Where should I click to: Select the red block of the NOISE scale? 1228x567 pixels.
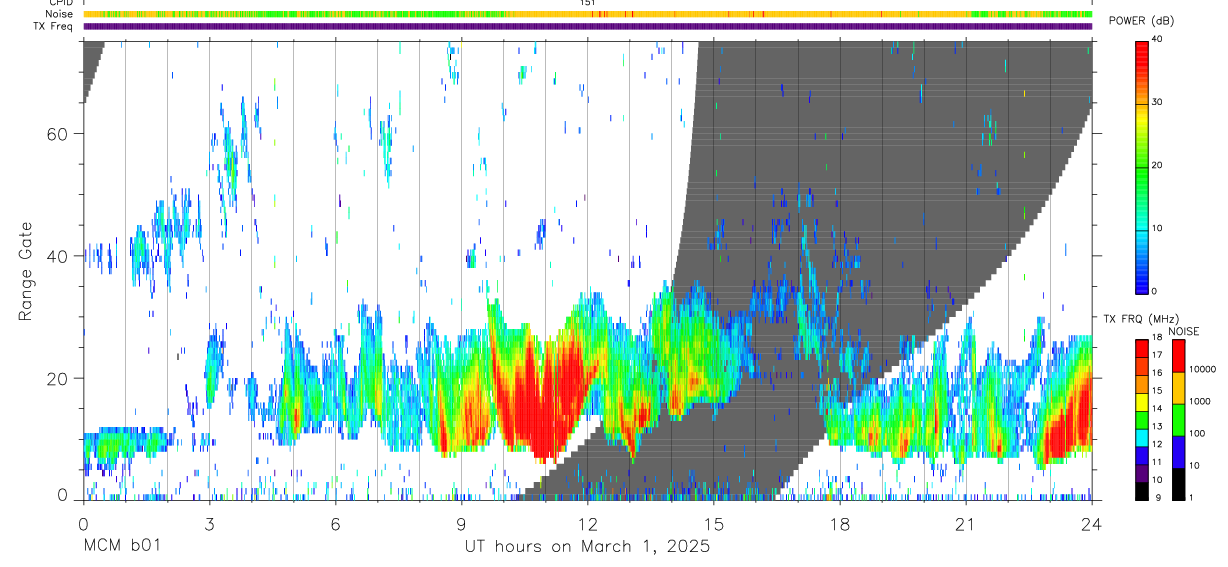point(1179,356)
